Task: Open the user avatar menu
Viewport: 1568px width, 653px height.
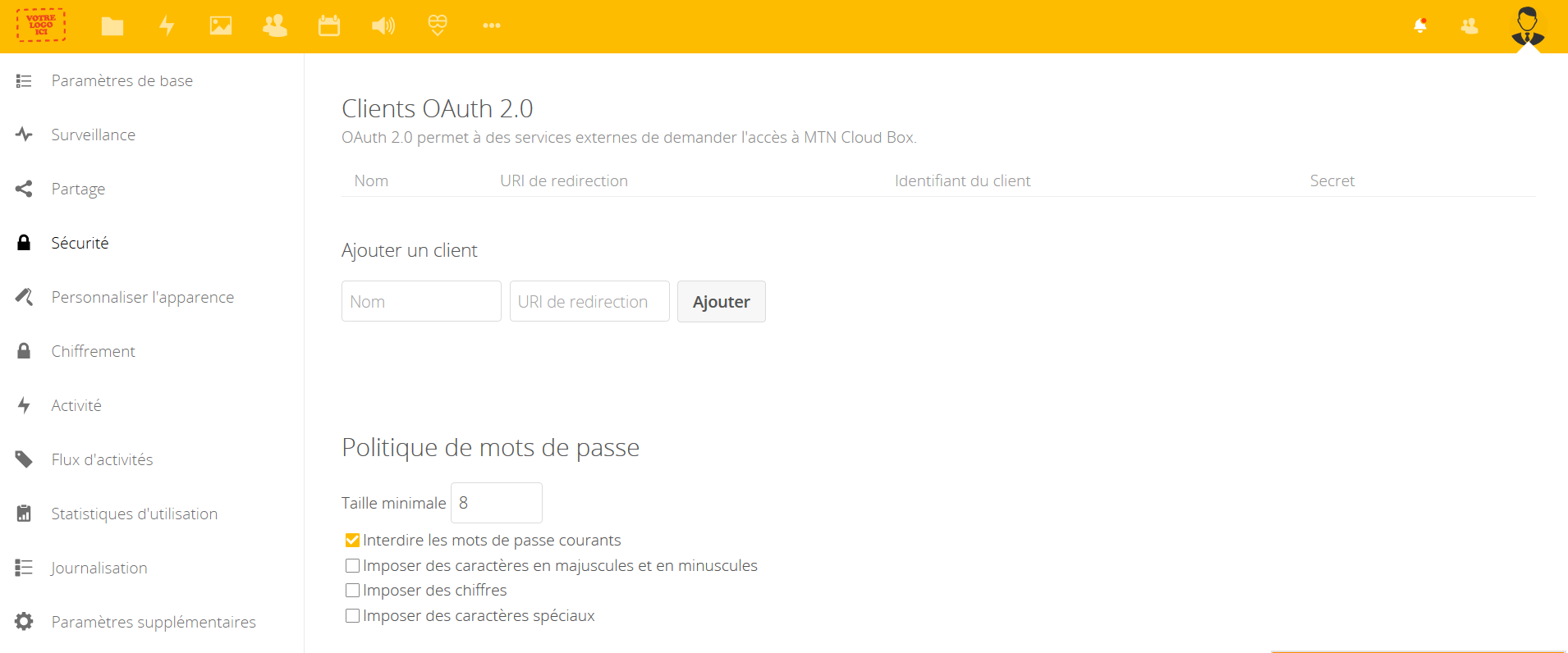Action: (x=1527, y=26)
